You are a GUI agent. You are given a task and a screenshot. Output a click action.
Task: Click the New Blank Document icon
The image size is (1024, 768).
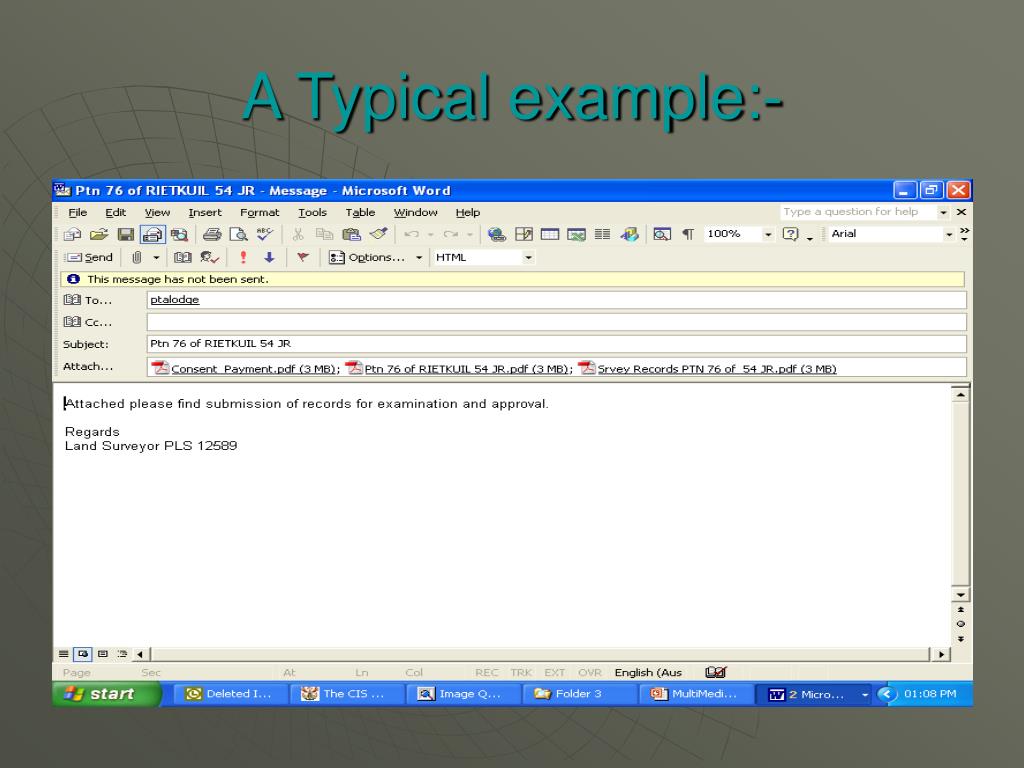[x=72, y=234]
